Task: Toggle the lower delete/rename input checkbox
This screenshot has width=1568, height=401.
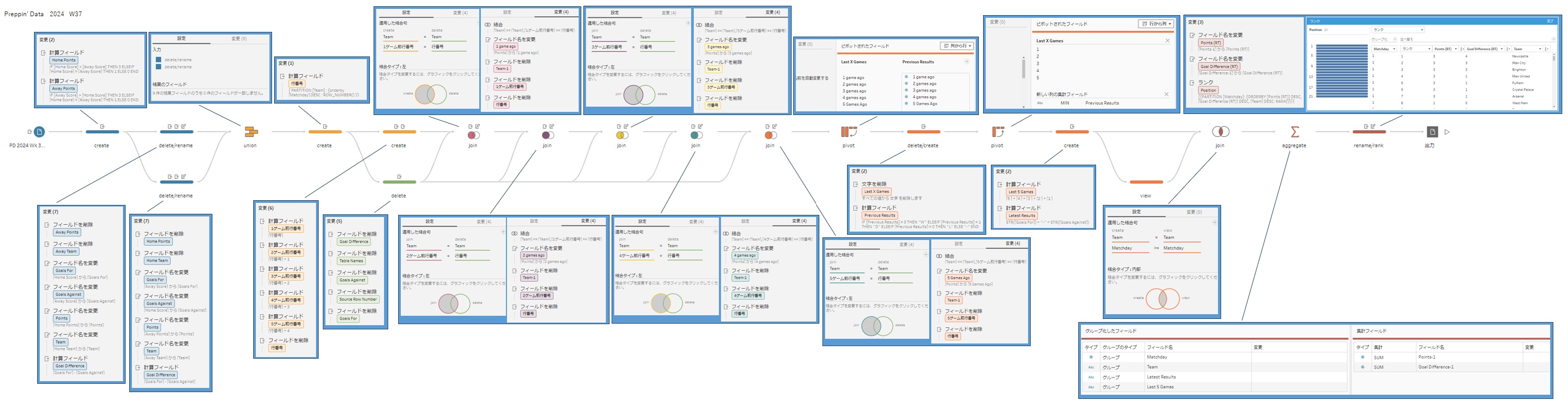Action: (158, 67)
